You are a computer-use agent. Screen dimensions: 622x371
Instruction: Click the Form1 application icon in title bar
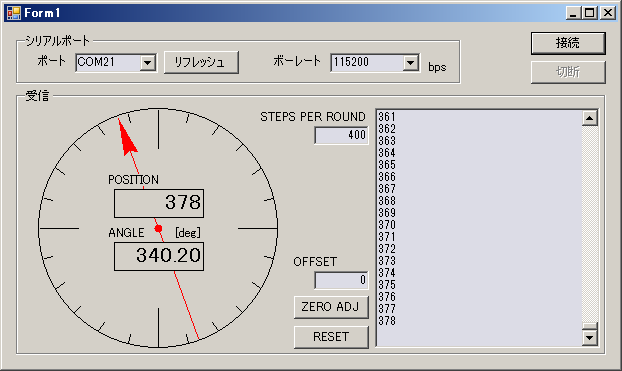pyautogui.click(x=13, y=13)
